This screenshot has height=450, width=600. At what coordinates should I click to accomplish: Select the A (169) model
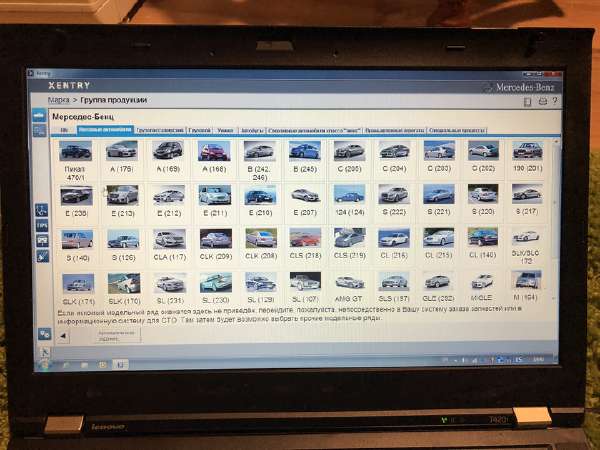168,157
